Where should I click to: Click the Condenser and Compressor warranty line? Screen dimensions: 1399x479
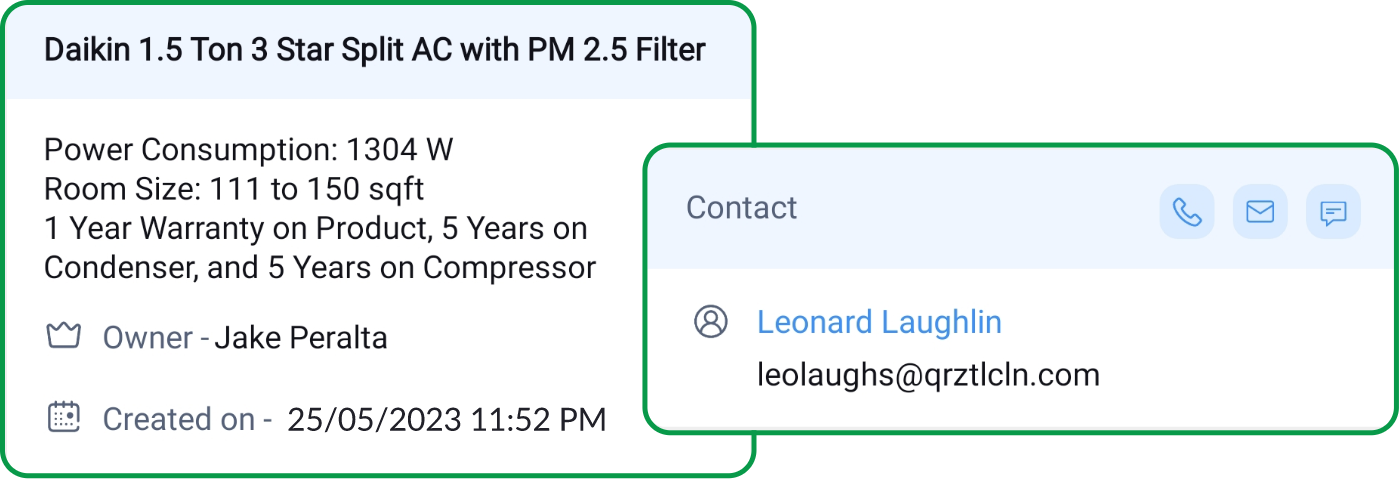pyautogui.click(x=320, y=268)
